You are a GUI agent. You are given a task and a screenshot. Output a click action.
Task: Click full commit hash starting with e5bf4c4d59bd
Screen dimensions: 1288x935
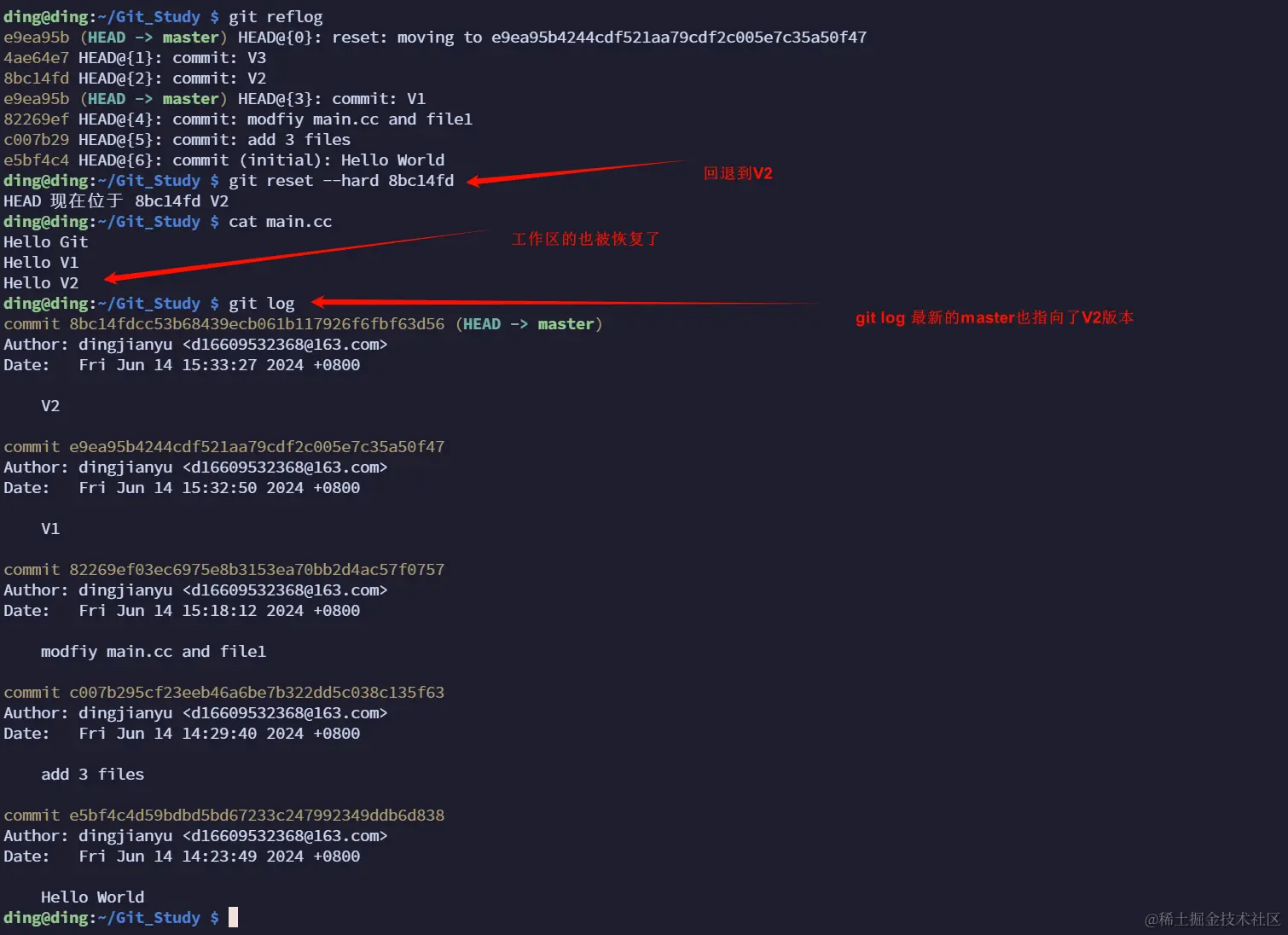point(257,816)
